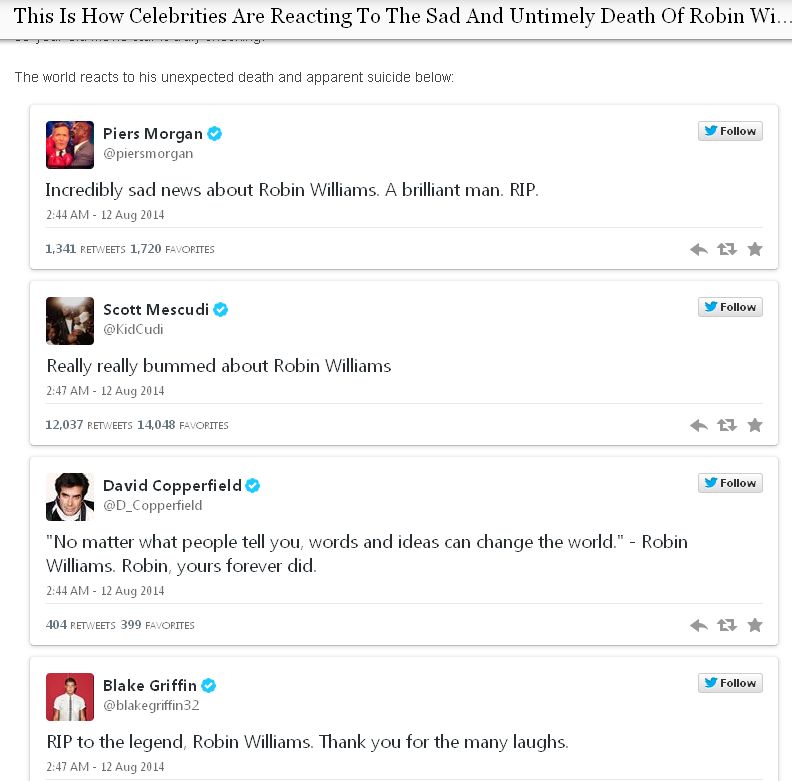The image size is (792, 781).
Task: Follow Piers Morgan on Twitter
Action: 730,131
